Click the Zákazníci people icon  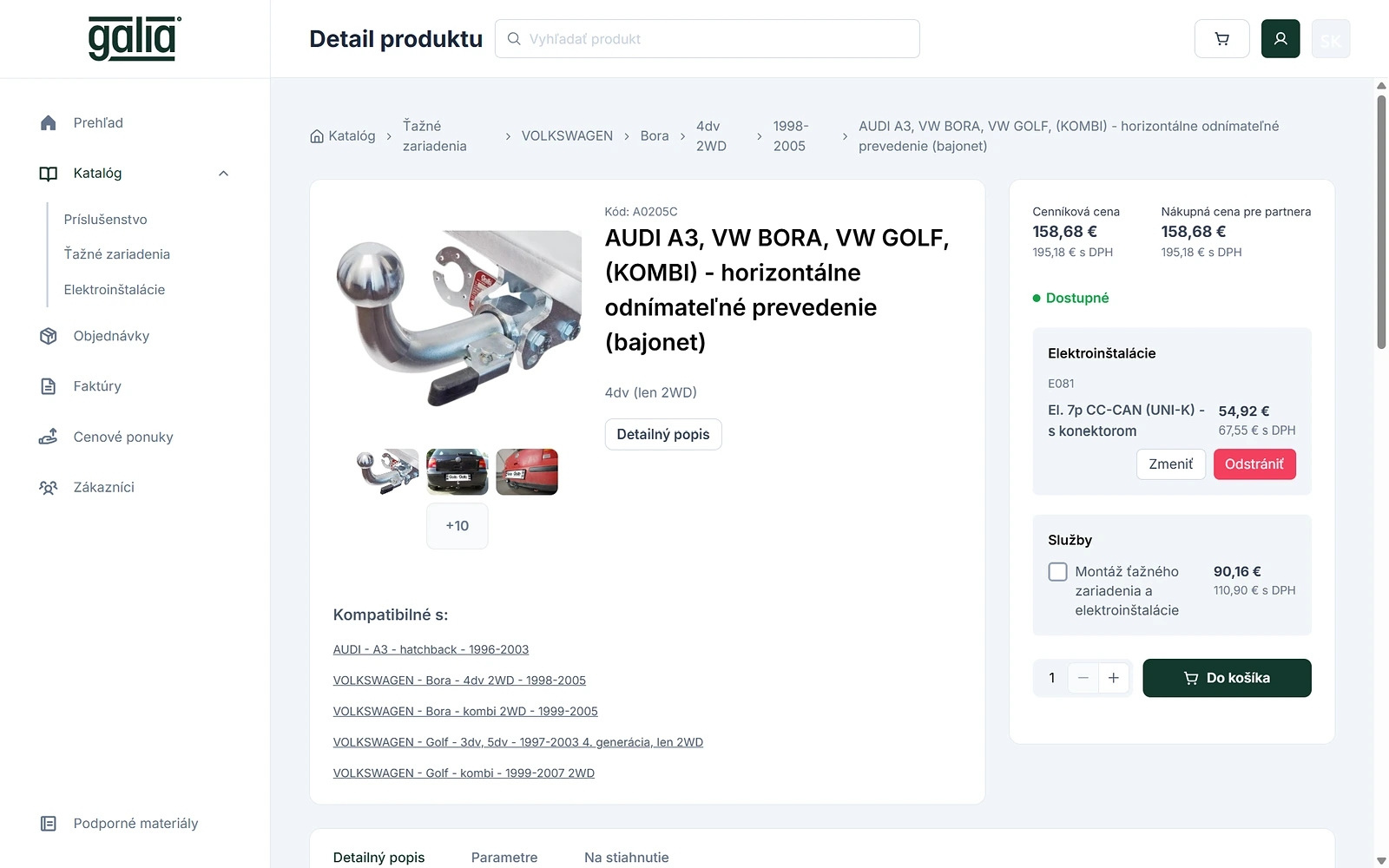[x=49, y=487]
